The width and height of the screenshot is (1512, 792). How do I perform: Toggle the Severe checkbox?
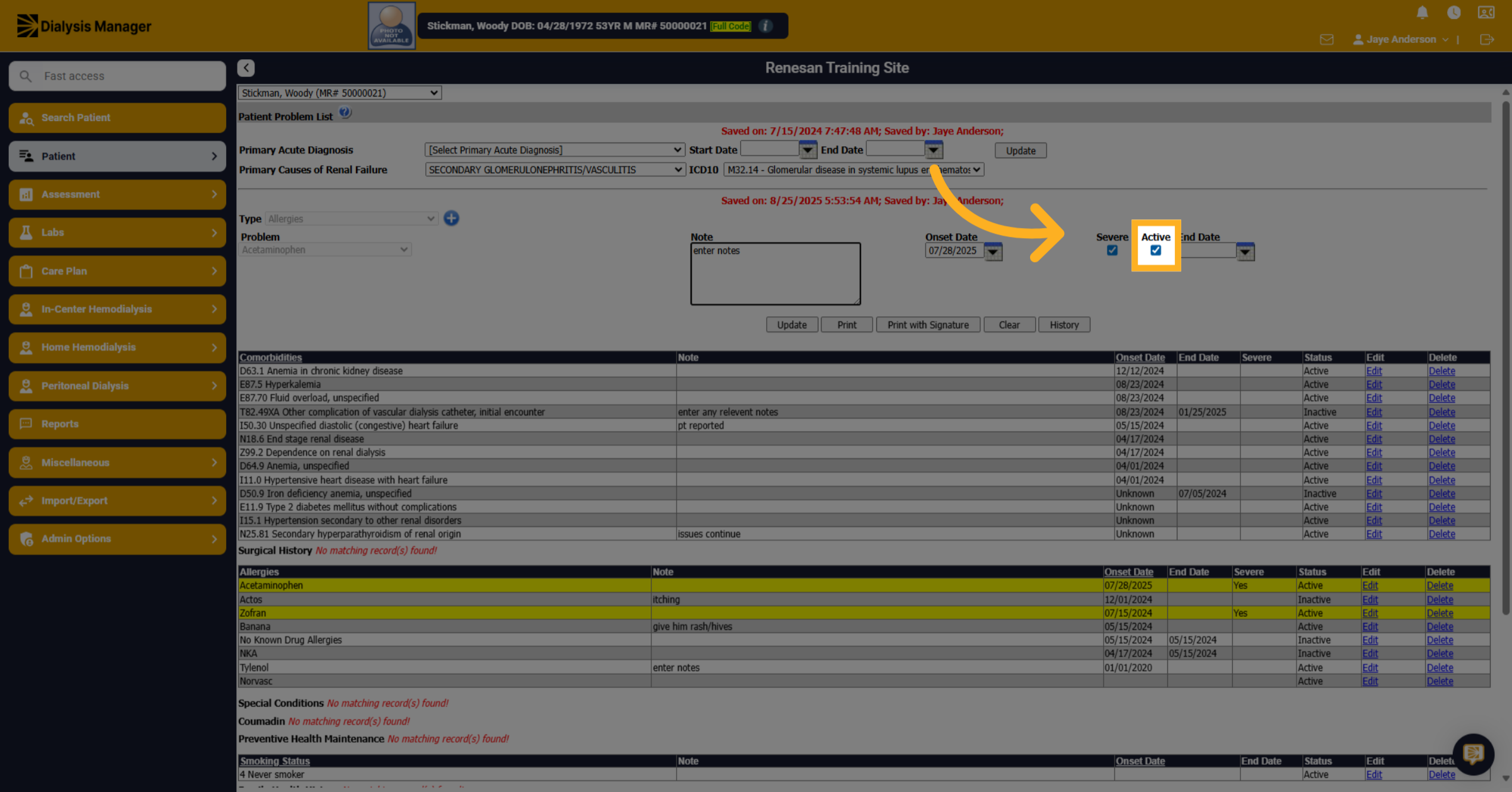pyautogui.click(x=1112, y=250)
